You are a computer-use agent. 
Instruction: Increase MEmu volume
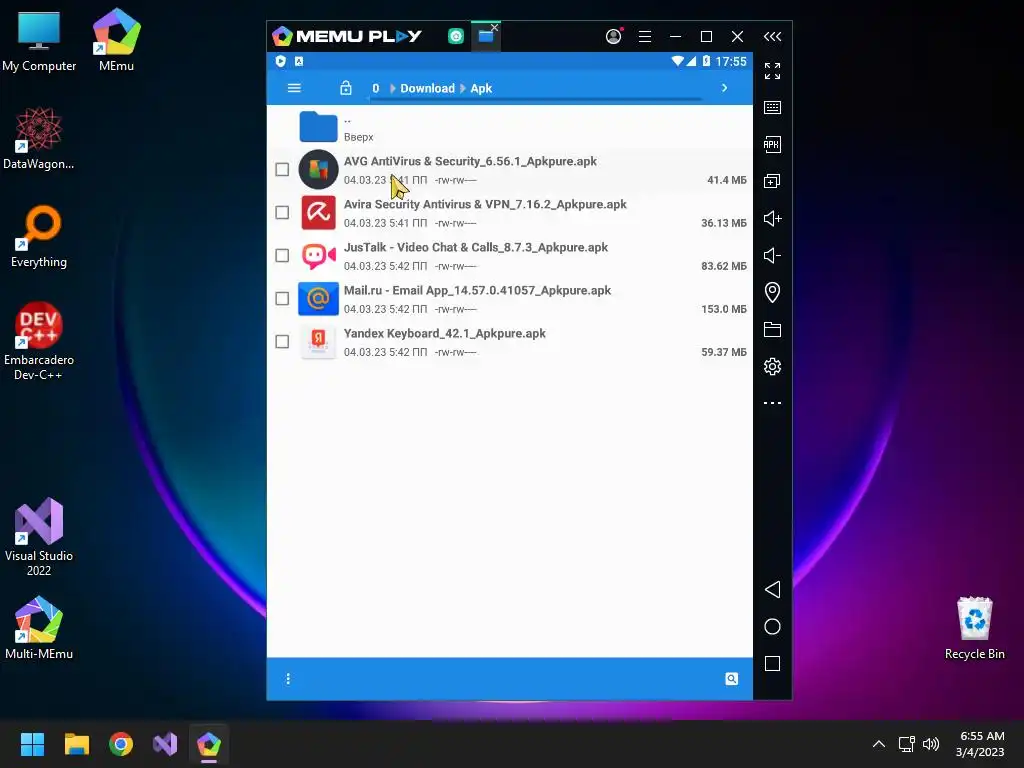pyautogui.click(x=773, y=218)
